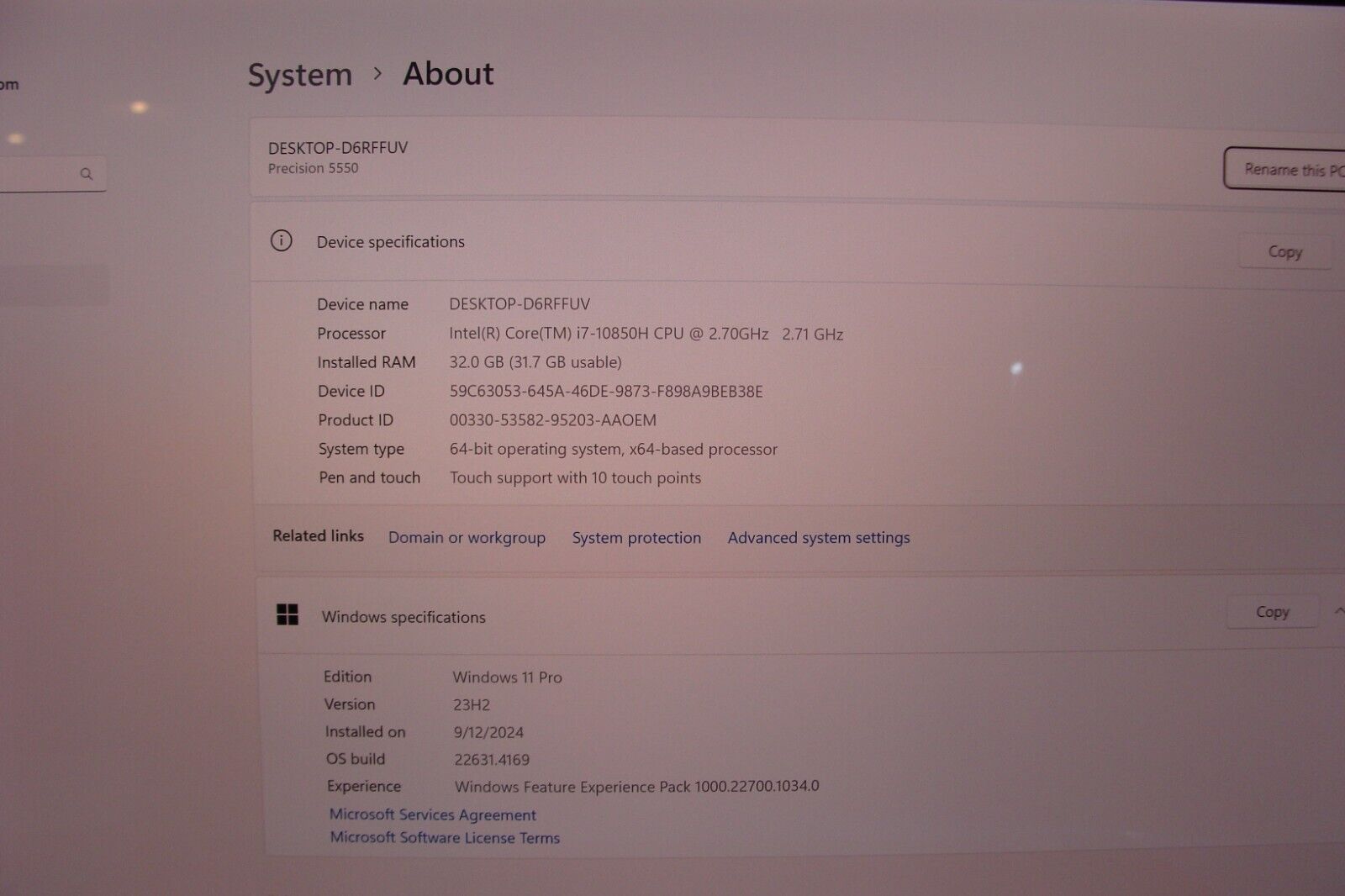Copy the Device specifications details
Screen dimensions: 1345x896
[1284, 251]
